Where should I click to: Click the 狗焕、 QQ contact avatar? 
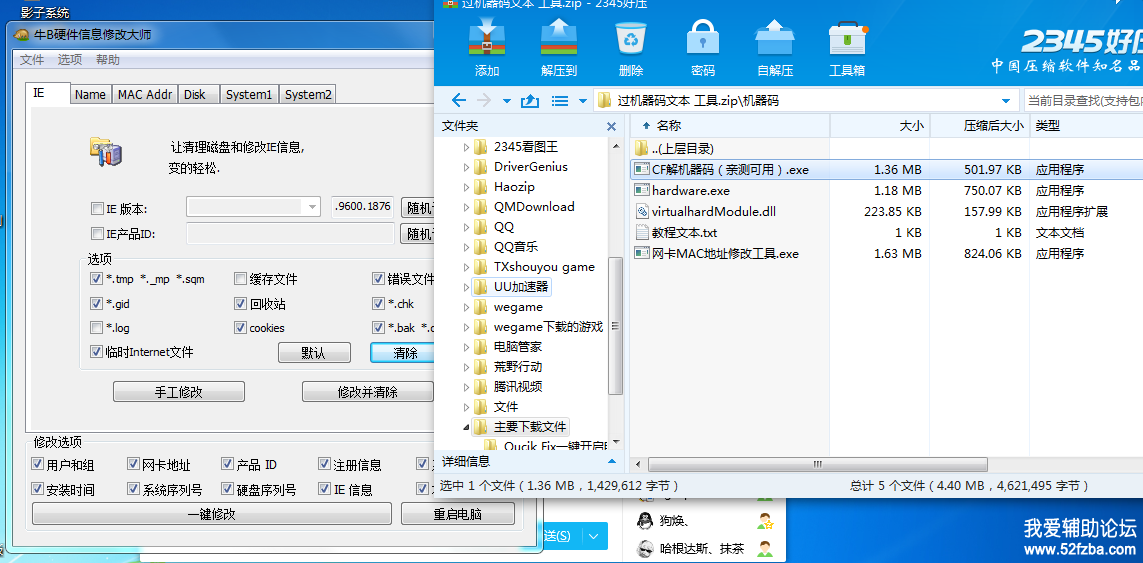(x=644, y=521)
